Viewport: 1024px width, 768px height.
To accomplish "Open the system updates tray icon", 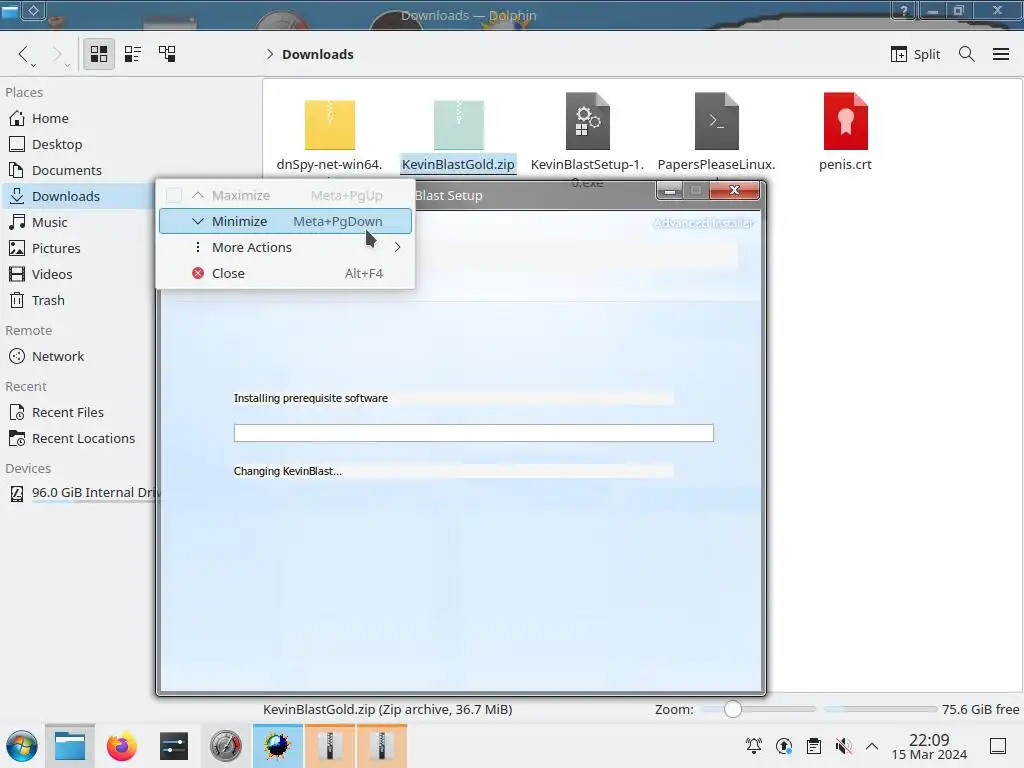I will (x=784, y=746).
